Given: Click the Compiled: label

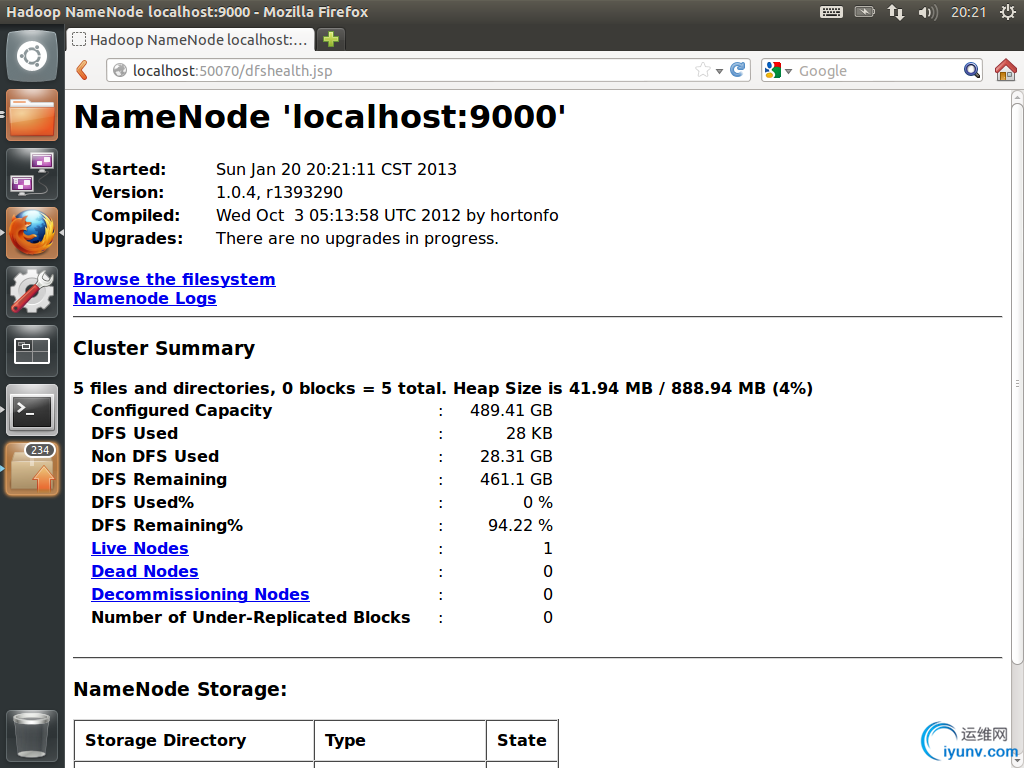Looking at the screenshot, I should (x=136, y=216).
